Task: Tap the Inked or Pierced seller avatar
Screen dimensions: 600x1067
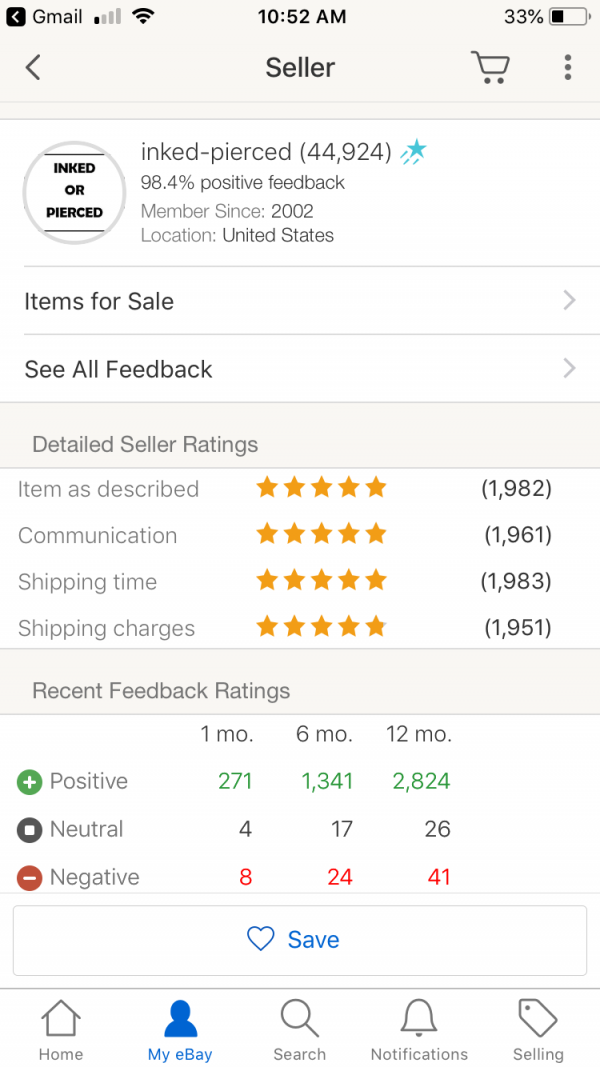Action: pos(74,192)
